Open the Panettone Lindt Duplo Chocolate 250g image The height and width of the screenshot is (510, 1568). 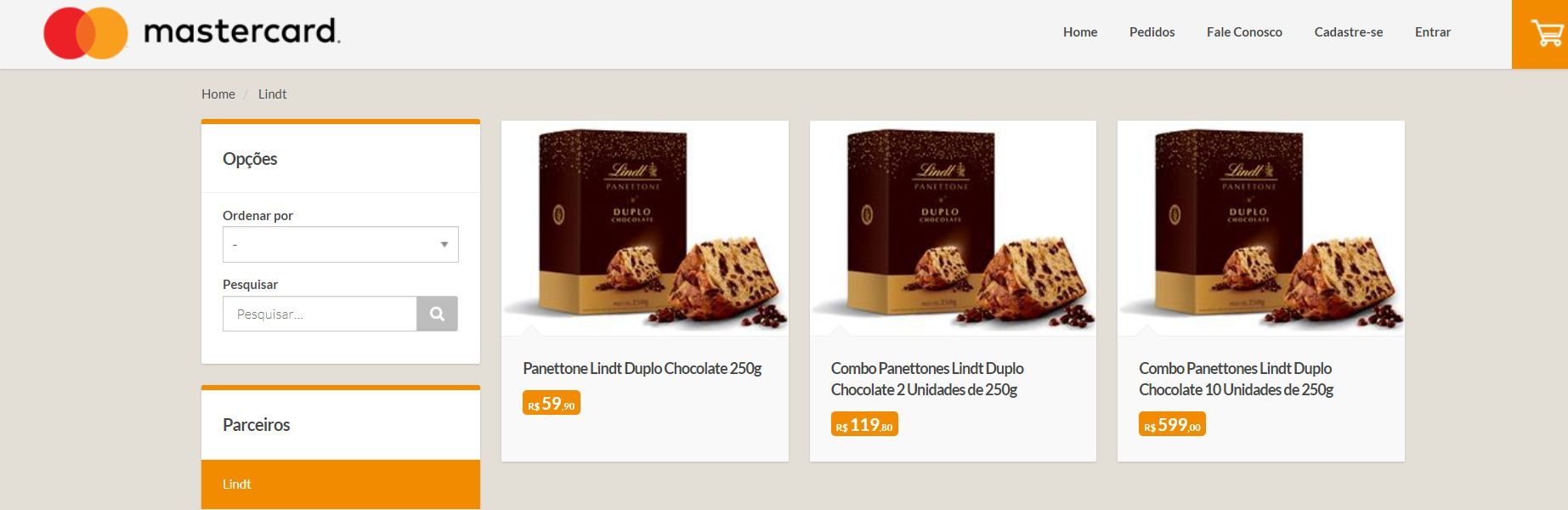click(645, 228)
